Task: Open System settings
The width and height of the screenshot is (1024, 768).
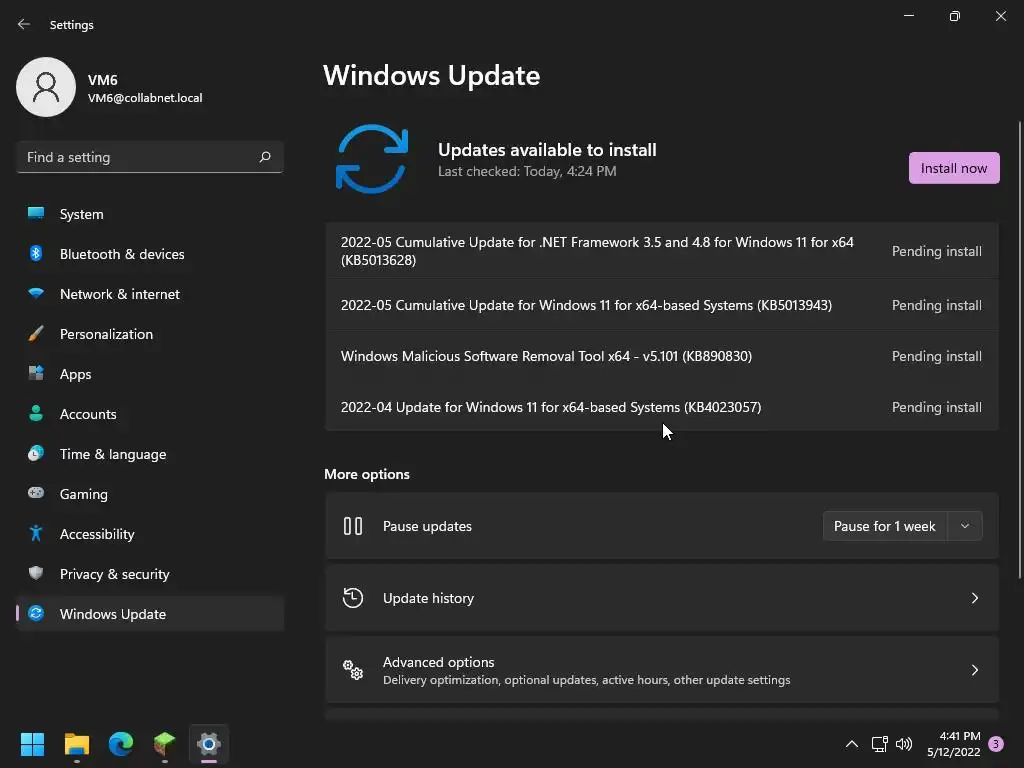Action: click(x=150, y=214)
